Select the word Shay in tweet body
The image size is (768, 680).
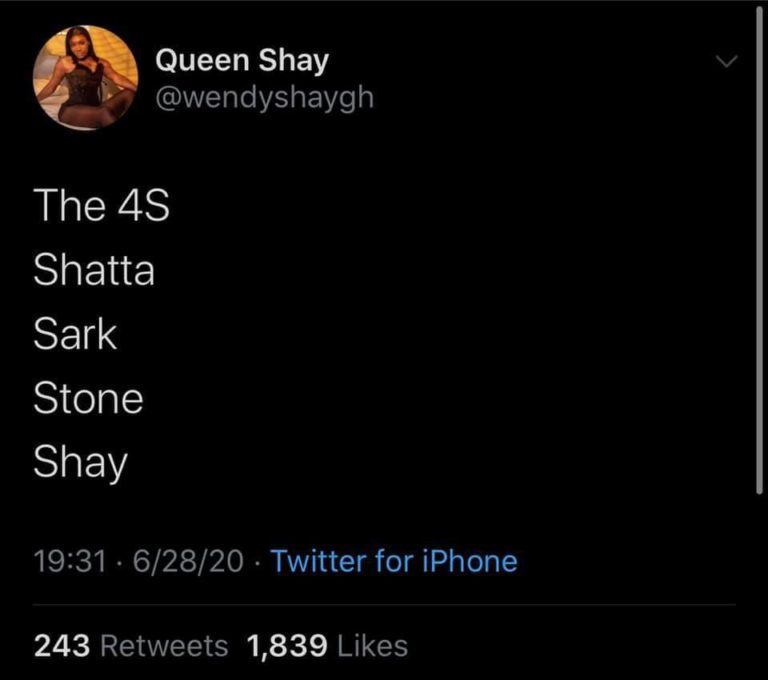pyautogui.click(x=81, y=463)
